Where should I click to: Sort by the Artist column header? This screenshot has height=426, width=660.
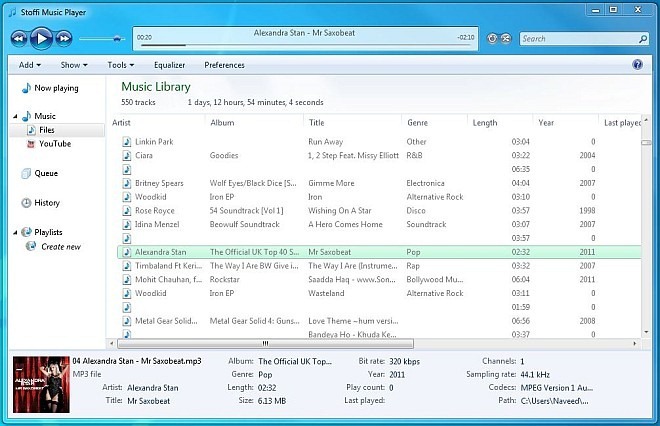(x=121, y=122)
